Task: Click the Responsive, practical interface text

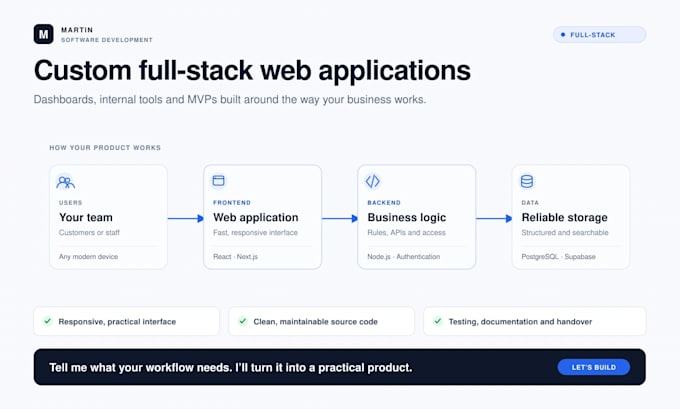Action: (x=117, y=321)
